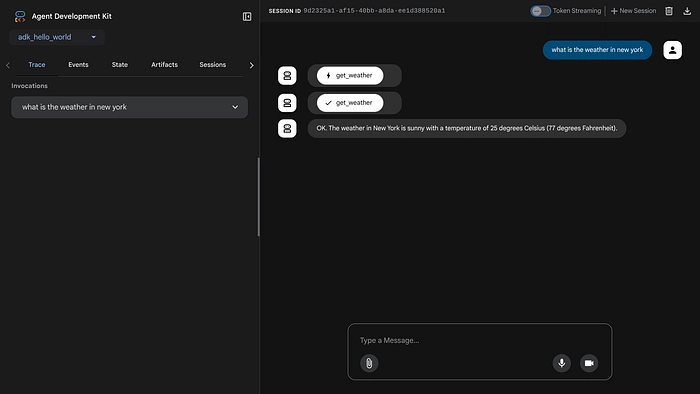Click the user avatar icon

672,50
